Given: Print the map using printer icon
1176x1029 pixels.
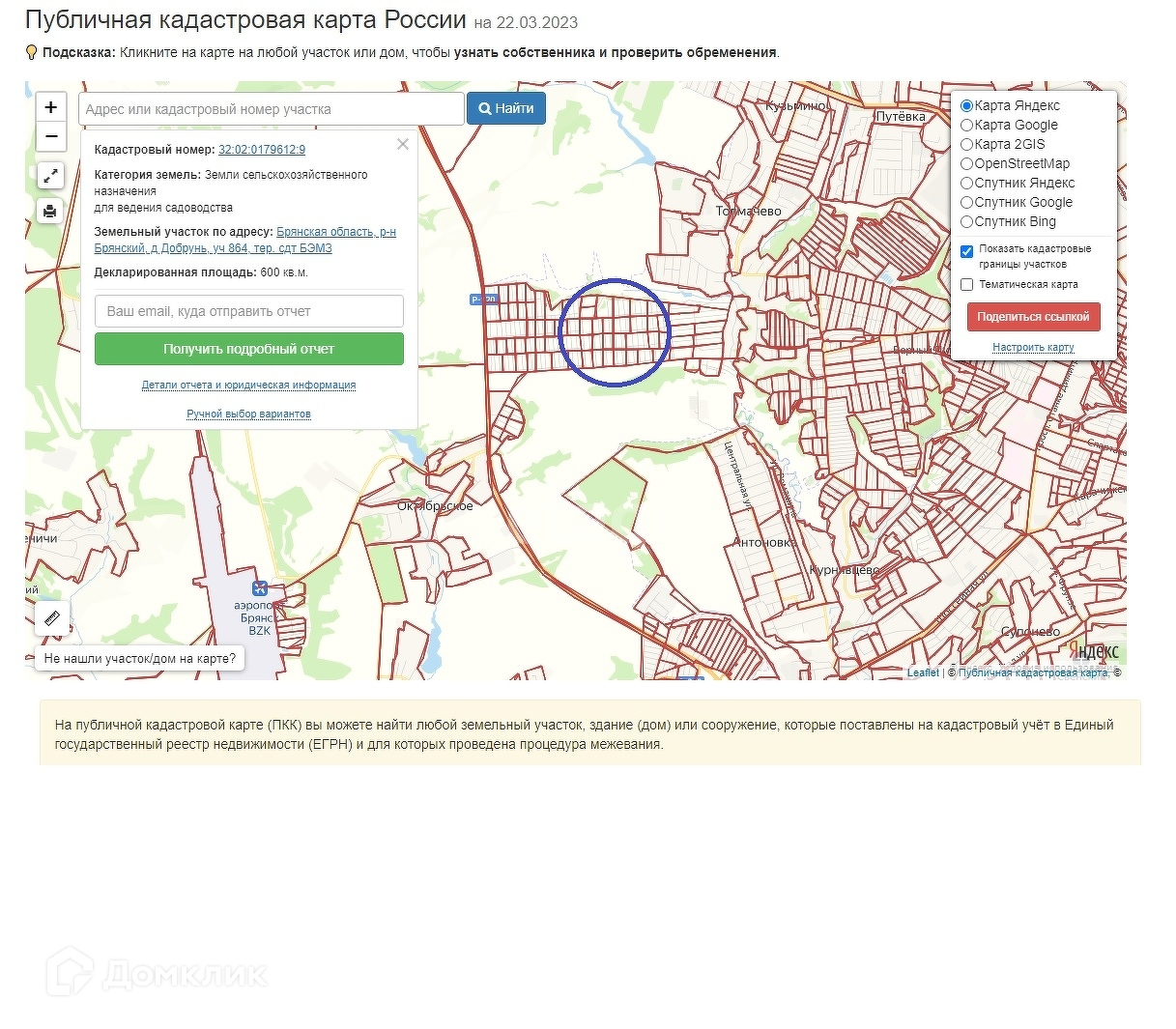Looking at the screenshot, I should point(50,211).
